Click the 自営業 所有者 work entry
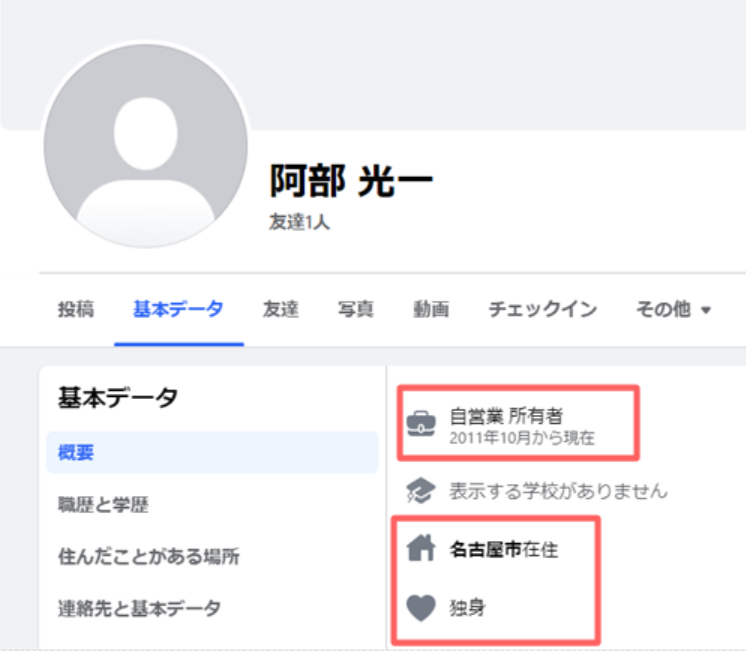Image resolution: width=746 pixels, height=651 pixels. (x=506, y=416)
